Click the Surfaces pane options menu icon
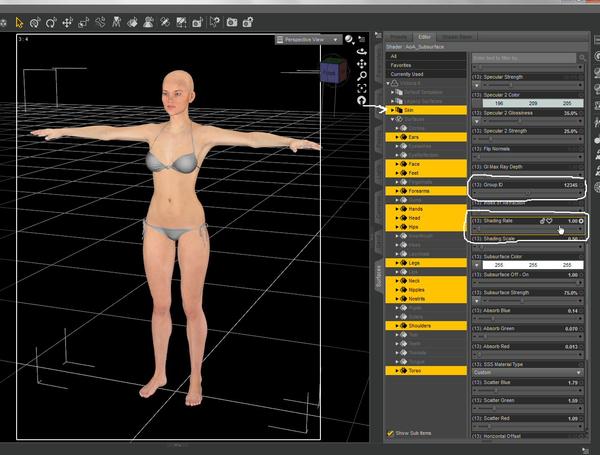Image resolution: width=600 pixels, height=455 pixels. click(x=378, y=36)
